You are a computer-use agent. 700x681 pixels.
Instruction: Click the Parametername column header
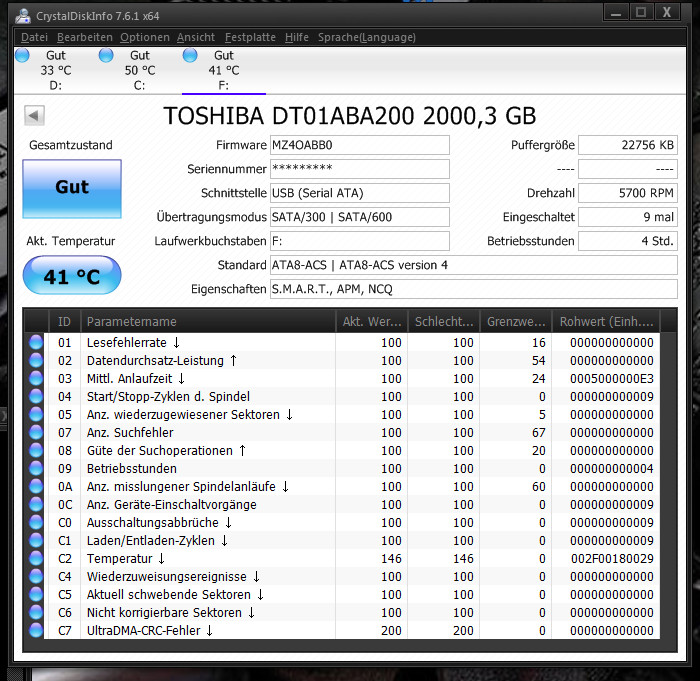[x=208, y=322]
